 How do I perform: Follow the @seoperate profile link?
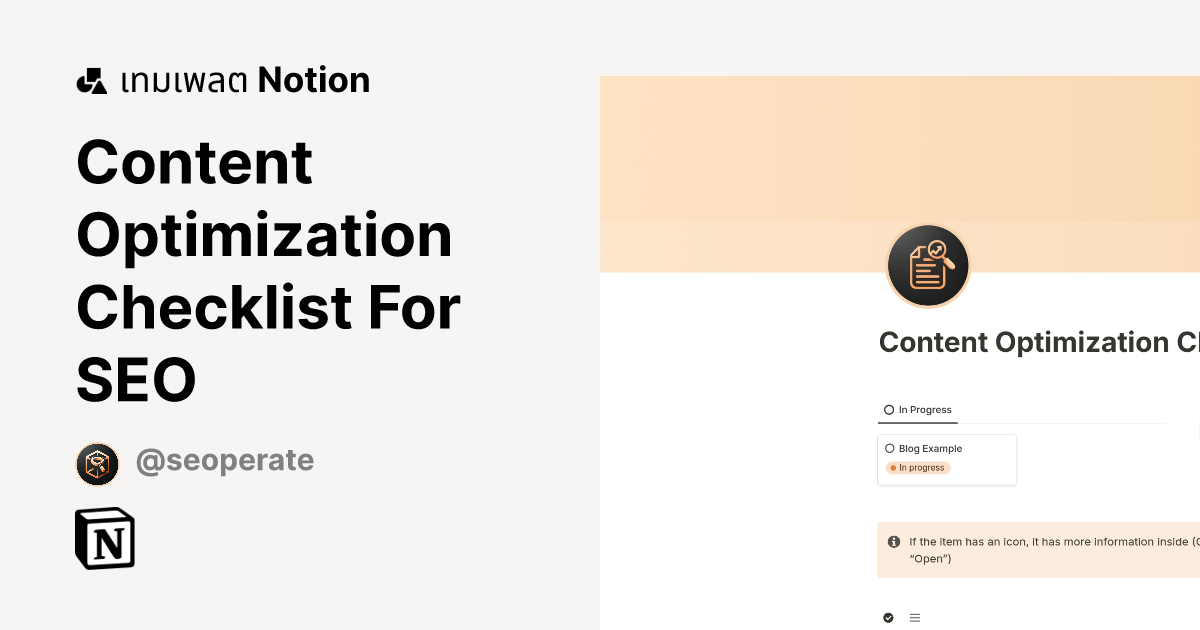[225, 460]
